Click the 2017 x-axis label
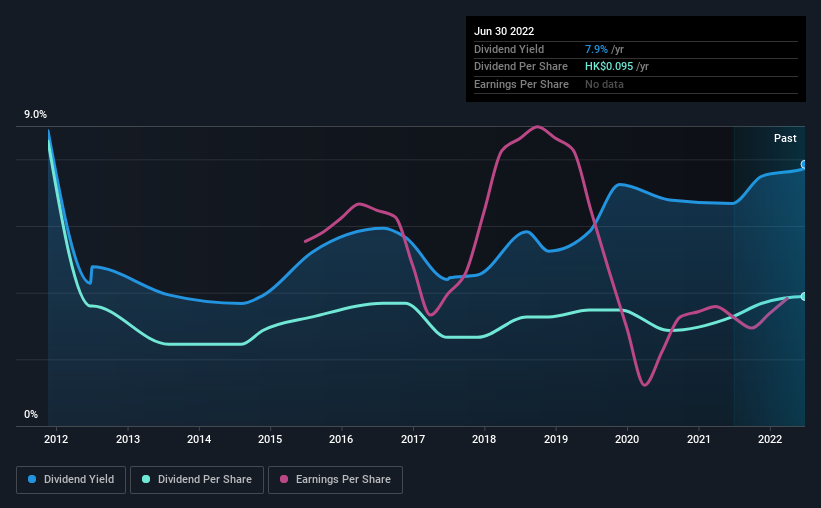Screen dimensions: 821x508 (x=413, y=439)
